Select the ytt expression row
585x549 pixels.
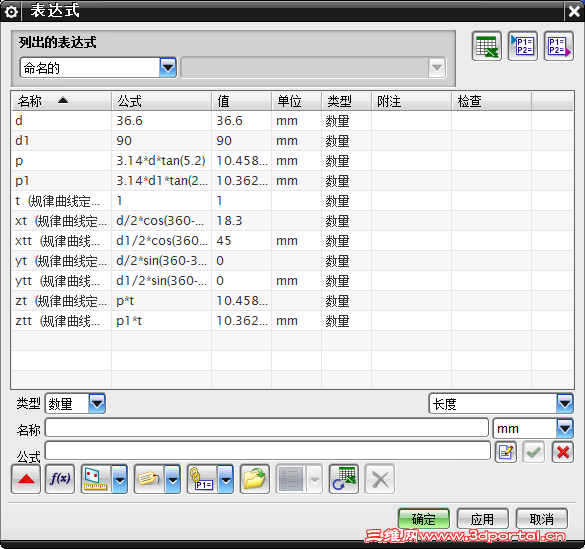(x=292, y=281)
